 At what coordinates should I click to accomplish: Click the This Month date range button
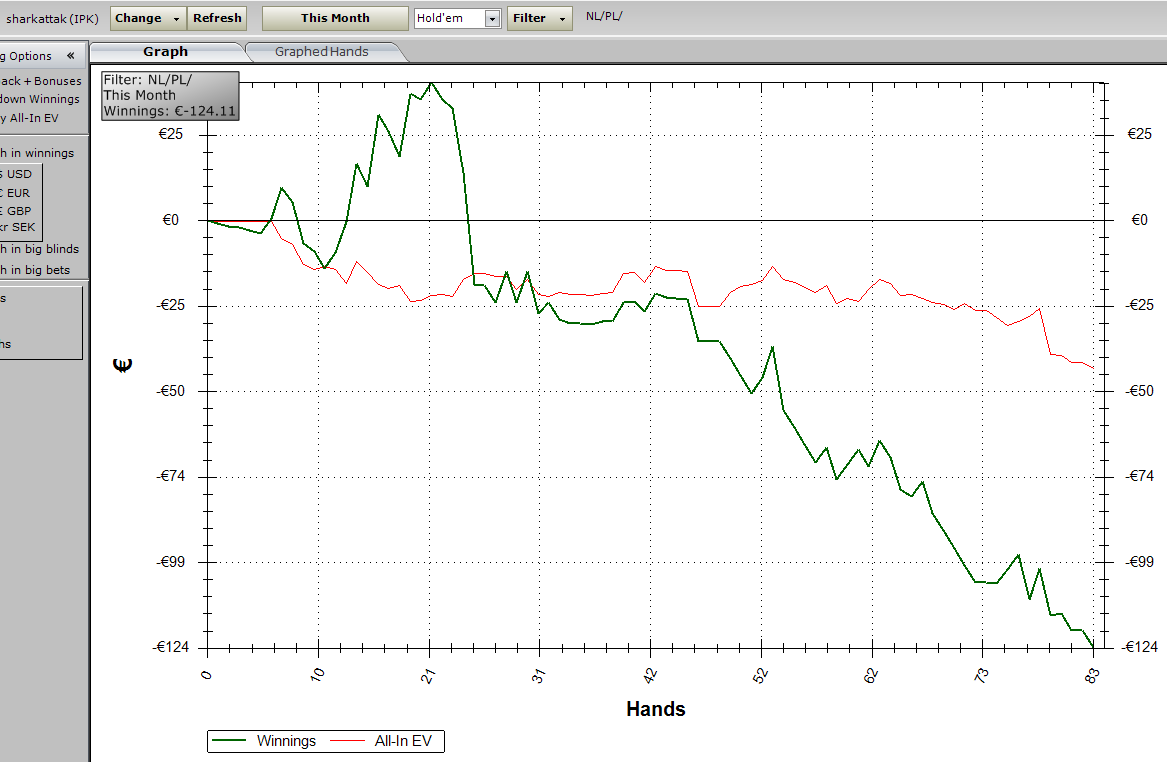pyautogui.click(x=335, y=18)
